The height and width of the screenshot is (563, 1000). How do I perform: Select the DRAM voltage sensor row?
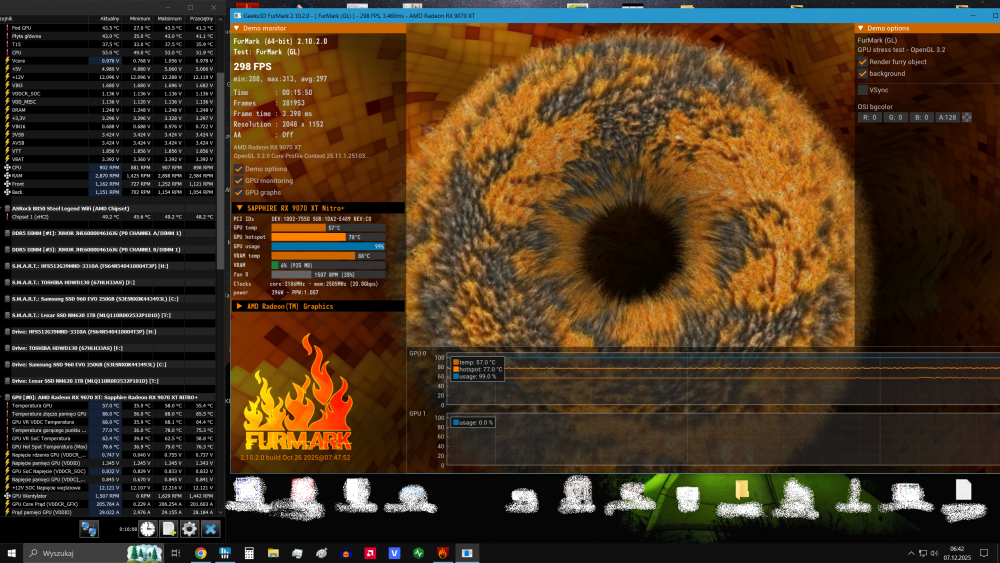tap(108, 110)
